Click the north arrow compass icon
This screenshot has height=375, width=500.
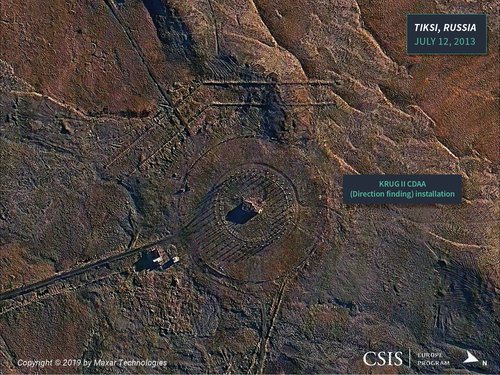(471, 356)
